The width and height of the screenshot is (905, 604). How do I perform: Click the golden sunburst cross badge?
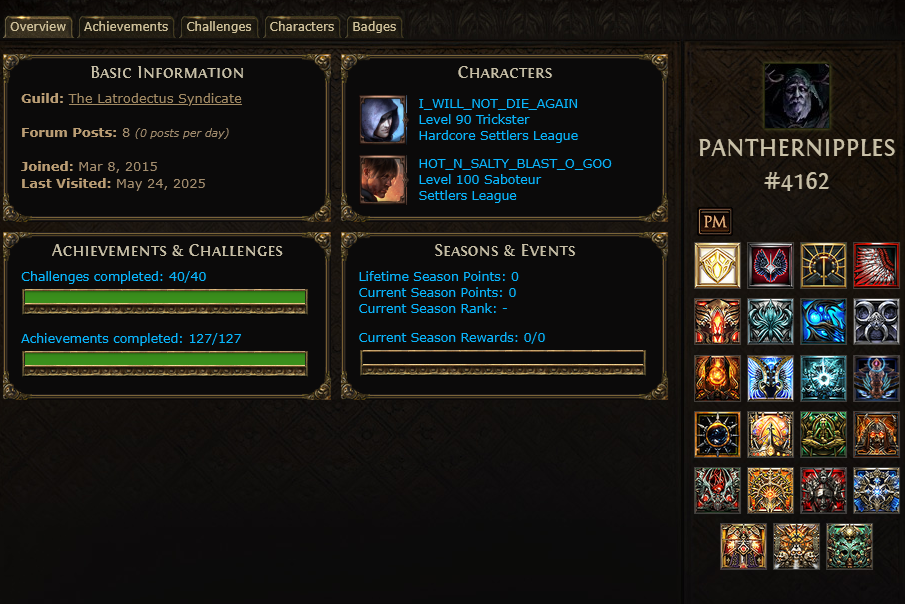click(823, 266)
